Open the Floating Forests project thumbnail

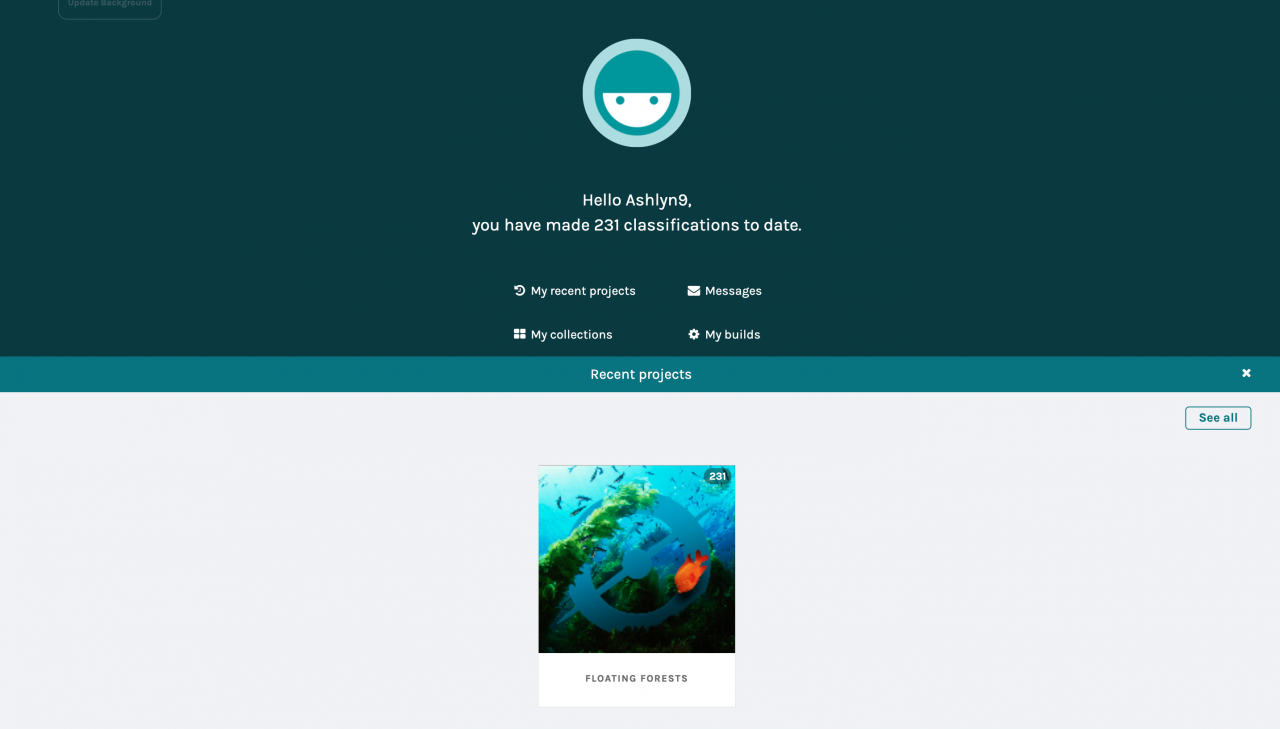point(637,559)
